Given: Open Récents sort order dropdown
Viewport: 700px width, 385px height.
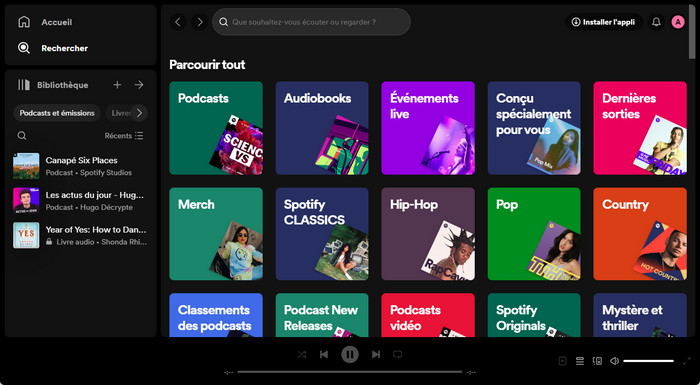Looking at the screenshot, I should point(124,136).
